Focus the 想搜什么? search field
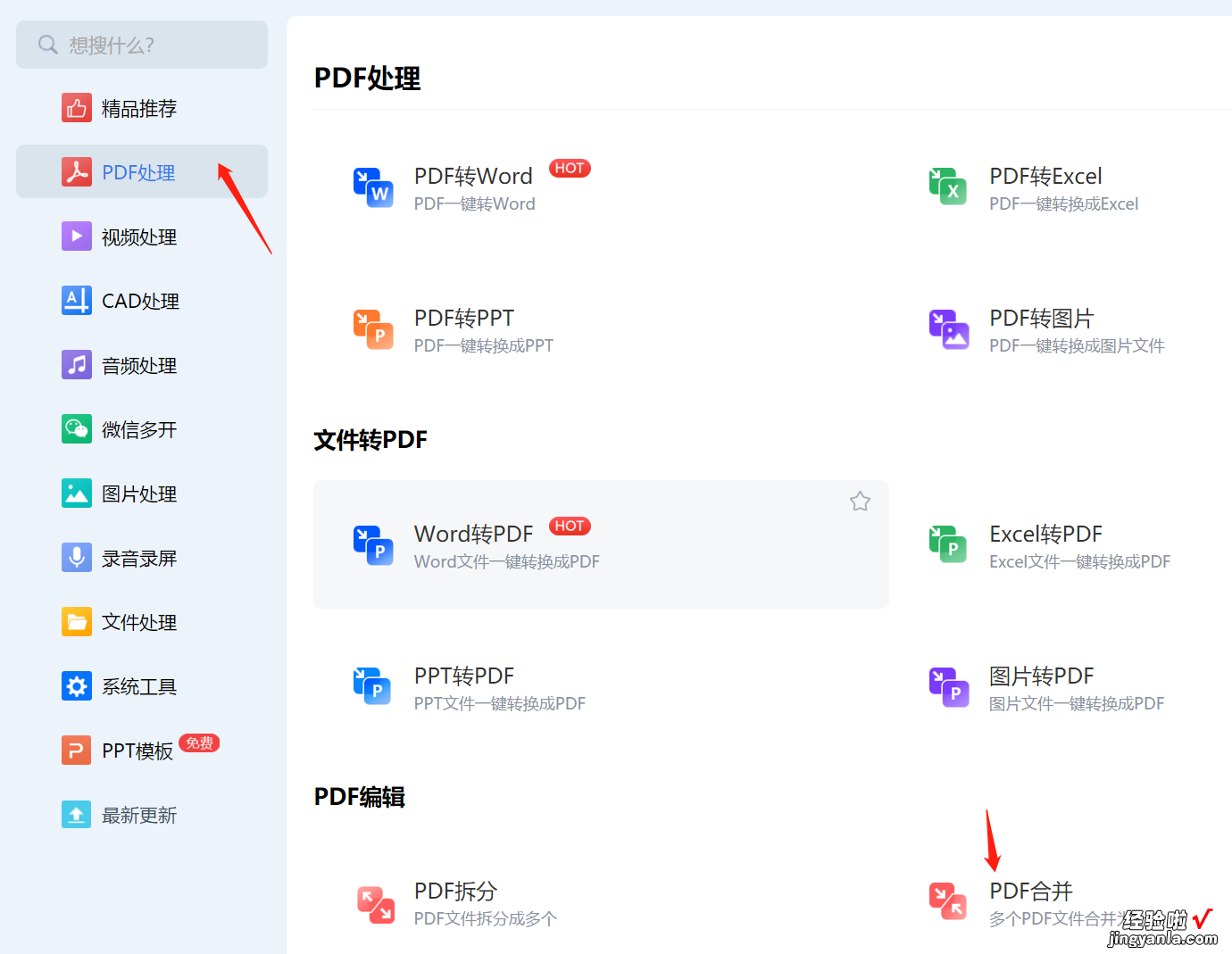The image size is (1232, 954). click(x=142, y=45)
